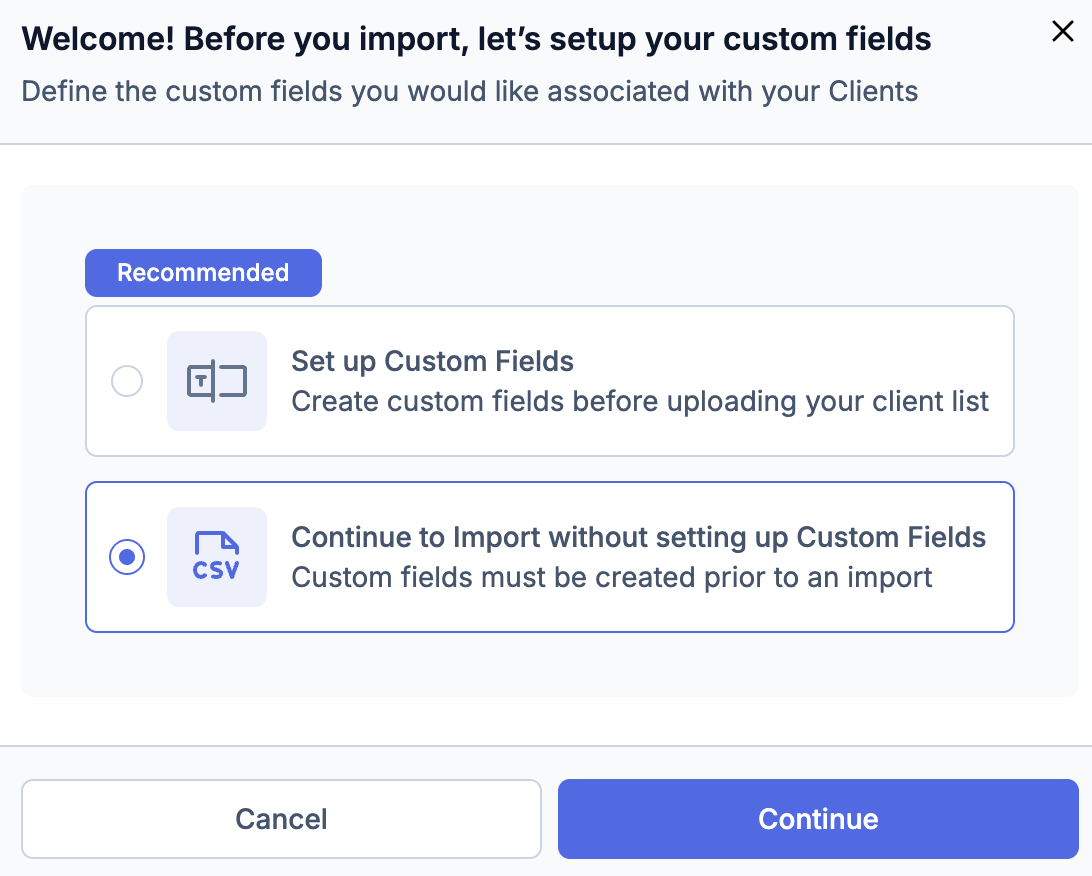Click the Recommended badge
Viewport: 1092px width, 876px height.
tap(203, 273)
